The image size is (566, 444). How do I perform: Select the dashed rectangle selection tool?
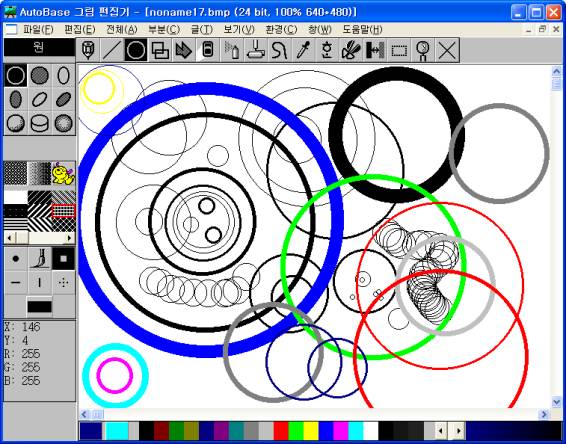click(x=399, y=50)
